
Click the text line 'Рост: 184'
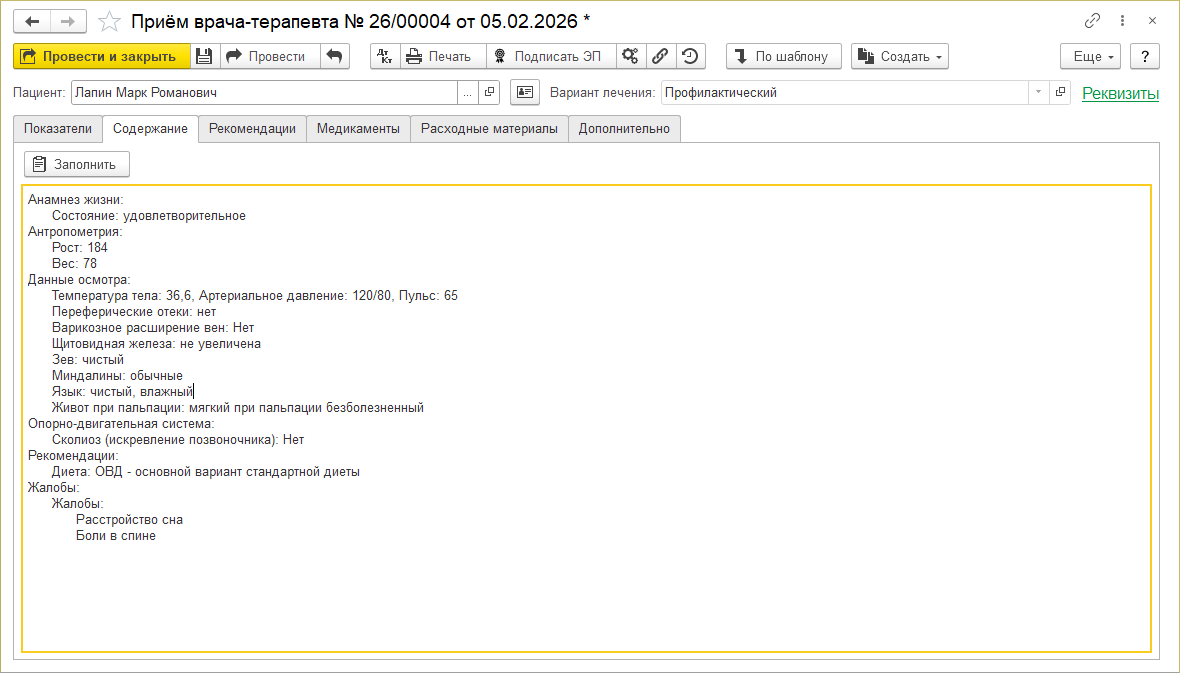pyautogui.click(x=80, y=248)
